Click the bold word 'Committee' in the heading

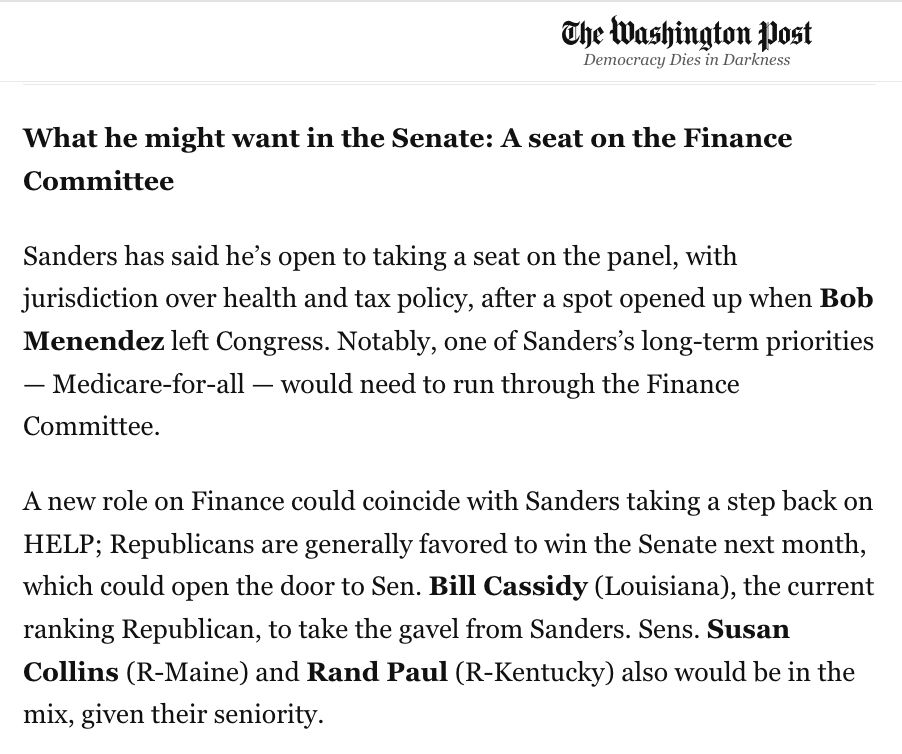click(x=98, y=181)
